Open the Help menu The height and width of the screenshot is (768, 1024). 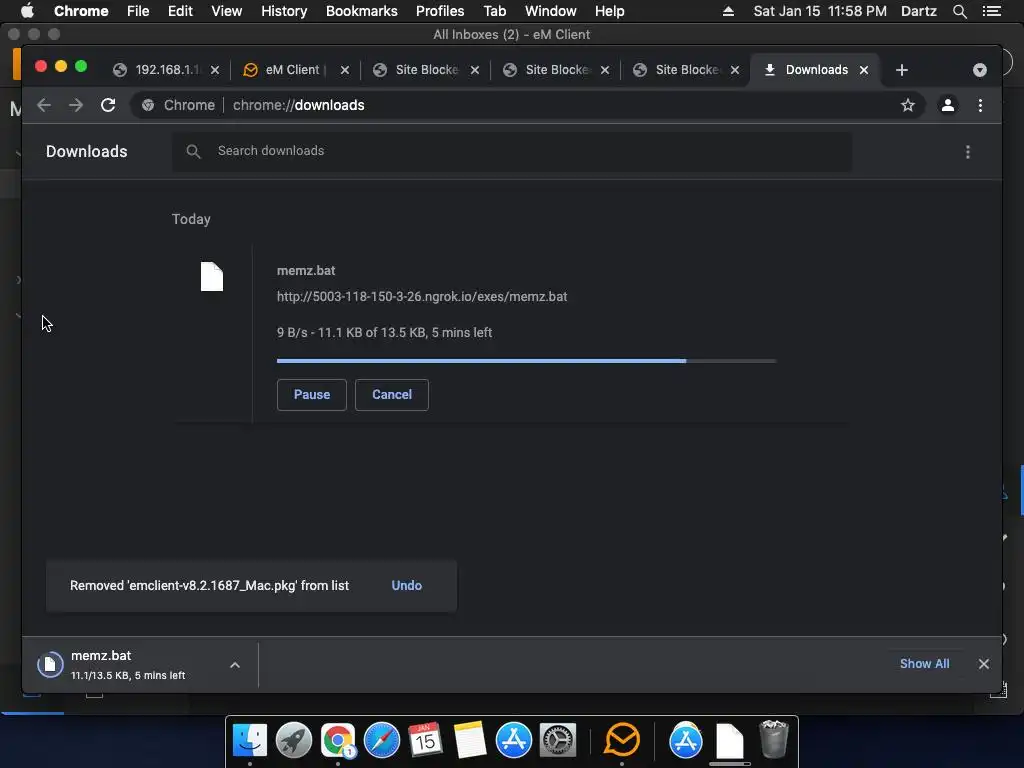[x=609, y=11]
